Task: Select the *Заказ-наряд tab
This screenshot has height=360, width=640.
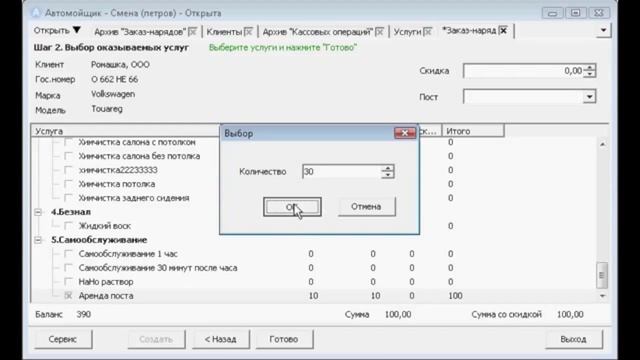Action: 469,31
